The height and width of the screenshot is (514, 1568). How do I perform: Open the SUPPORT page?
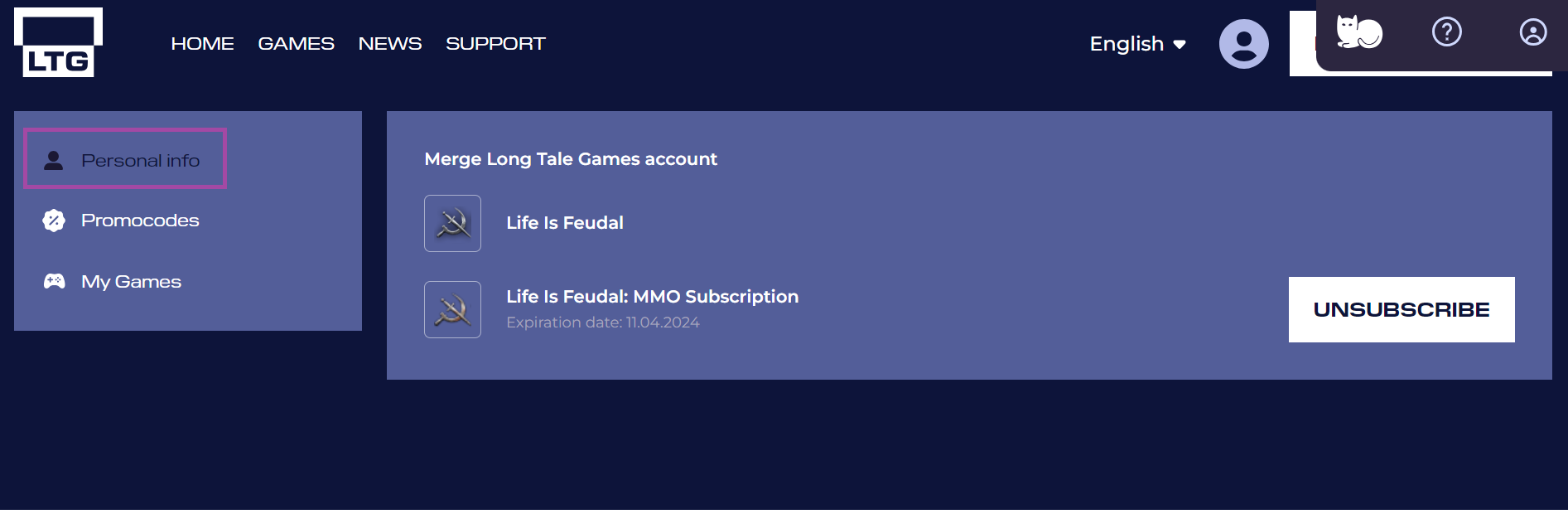click(495, 43)
